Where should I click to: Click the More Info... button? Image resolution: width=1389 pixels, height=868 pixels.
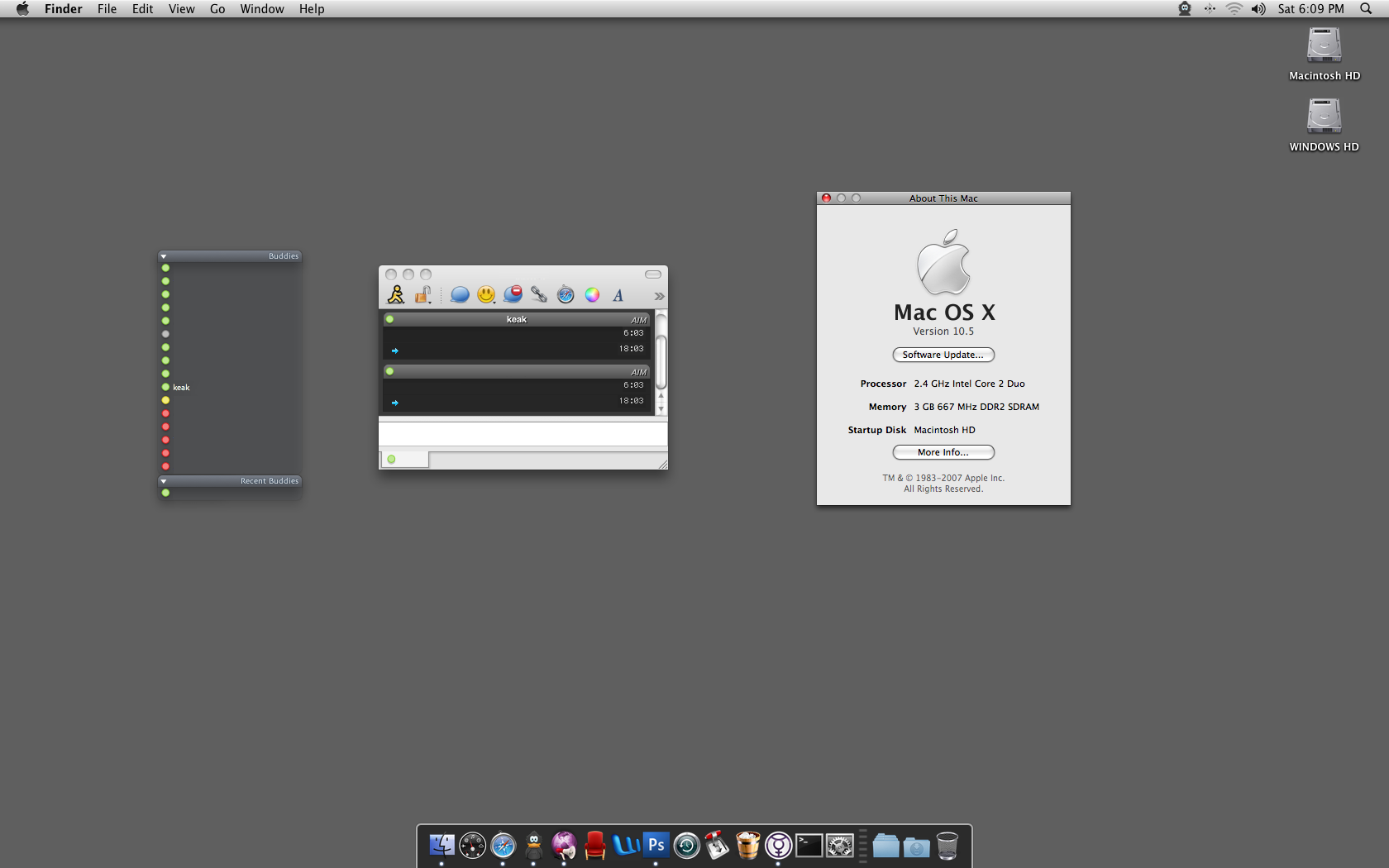click(943, 452)
